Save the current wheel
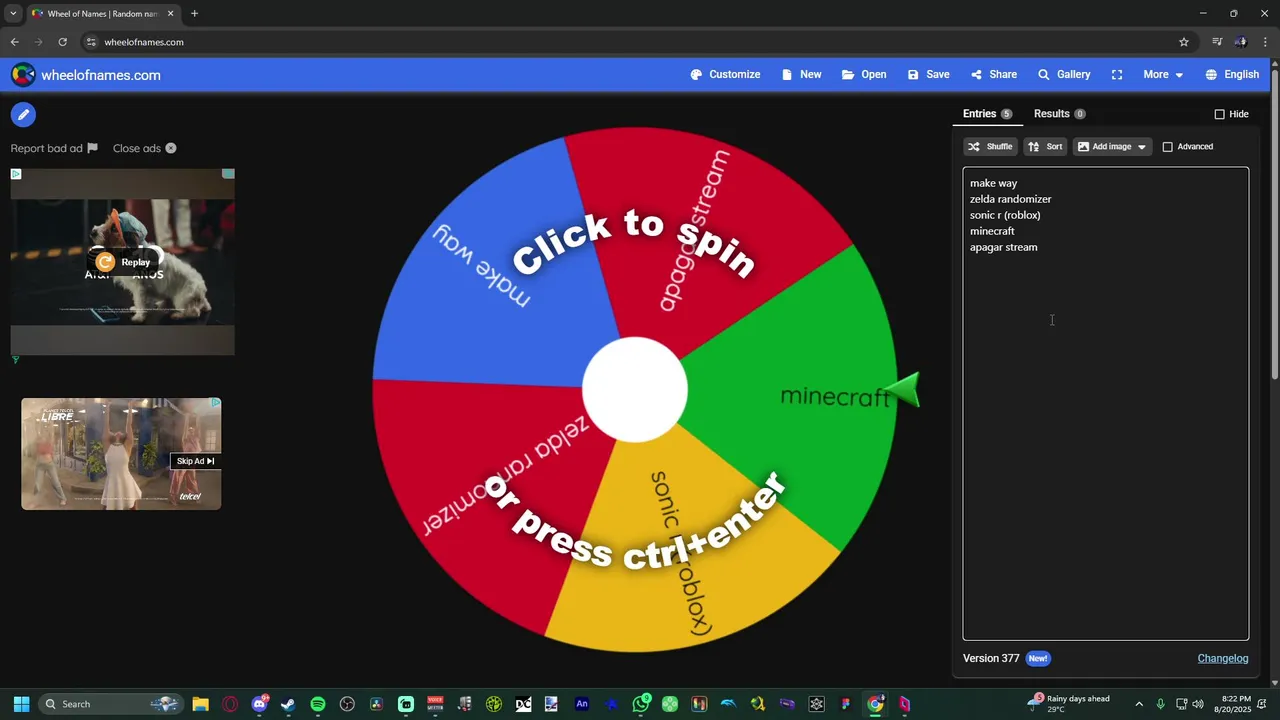The height and width of the screenshot is (720, 1280). [928, 75]
